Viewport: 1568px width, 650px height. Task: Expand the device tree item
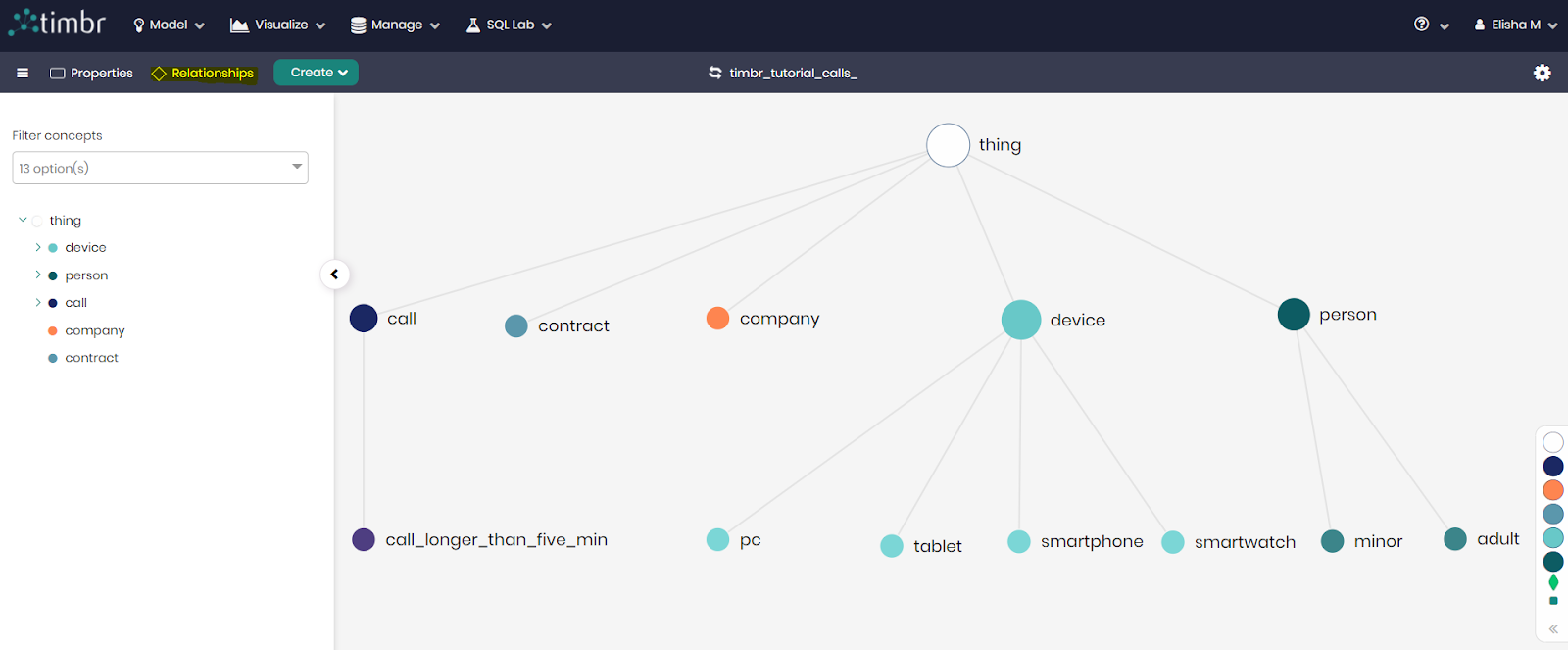38,247
